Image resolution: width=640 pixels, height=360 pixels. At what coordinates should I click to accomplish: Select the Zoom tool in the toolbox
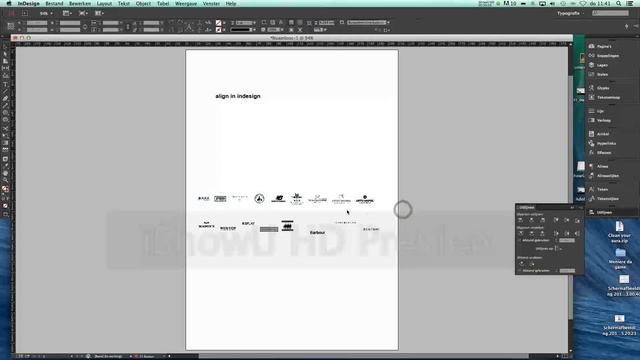click(5, 180)
